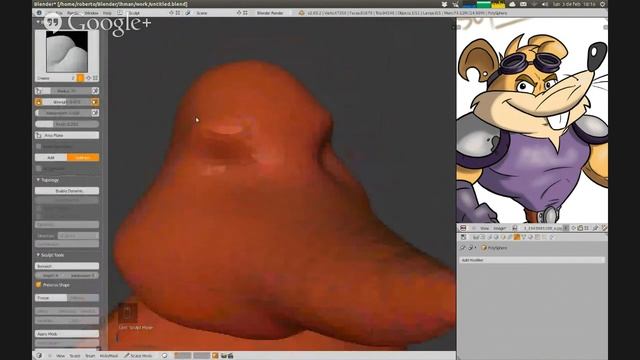Open the Sculpt menu in the viewport header

click(75, 356)
